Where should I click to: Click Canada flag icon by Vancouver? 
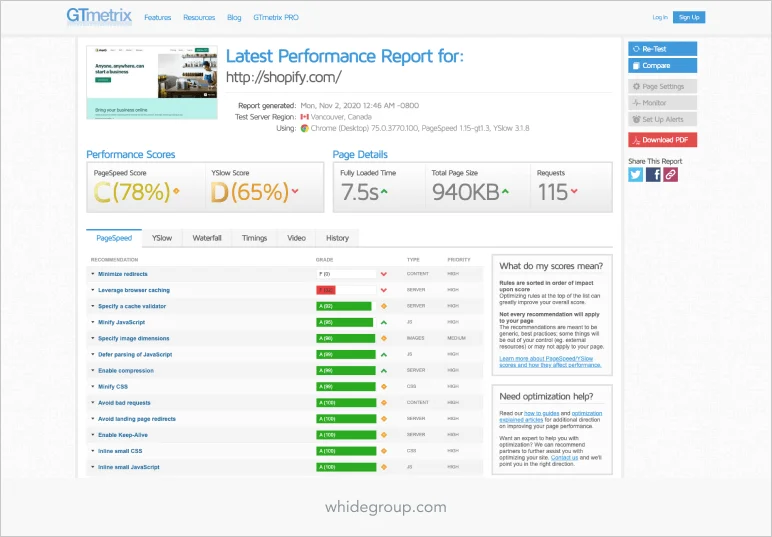[x=305, y=117]
